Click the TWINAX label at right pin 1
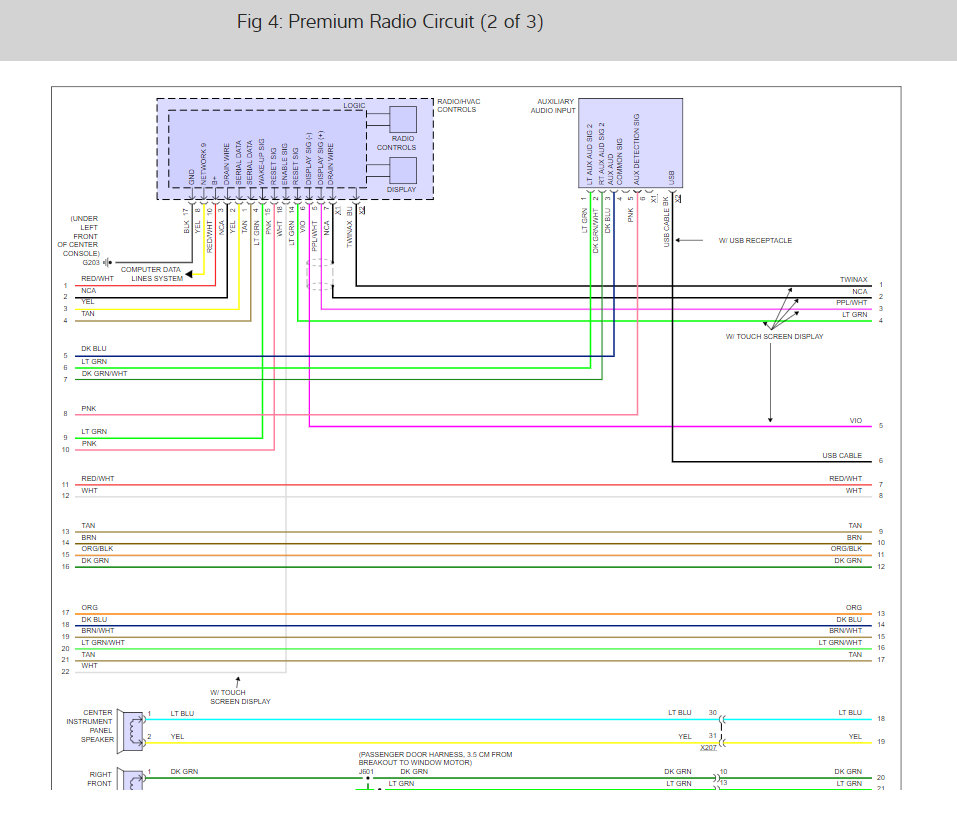 (x=853, y=280)
